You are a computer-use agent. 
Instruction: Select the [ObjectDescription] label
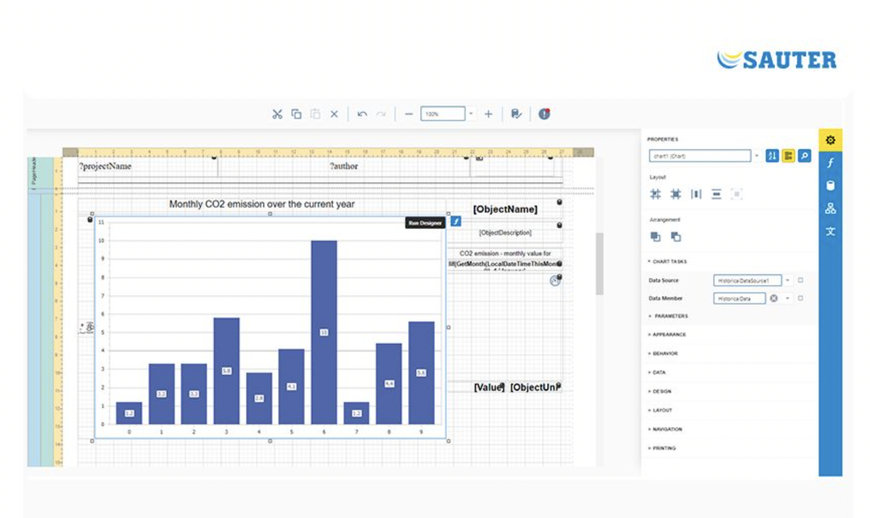tap(505, 232)
